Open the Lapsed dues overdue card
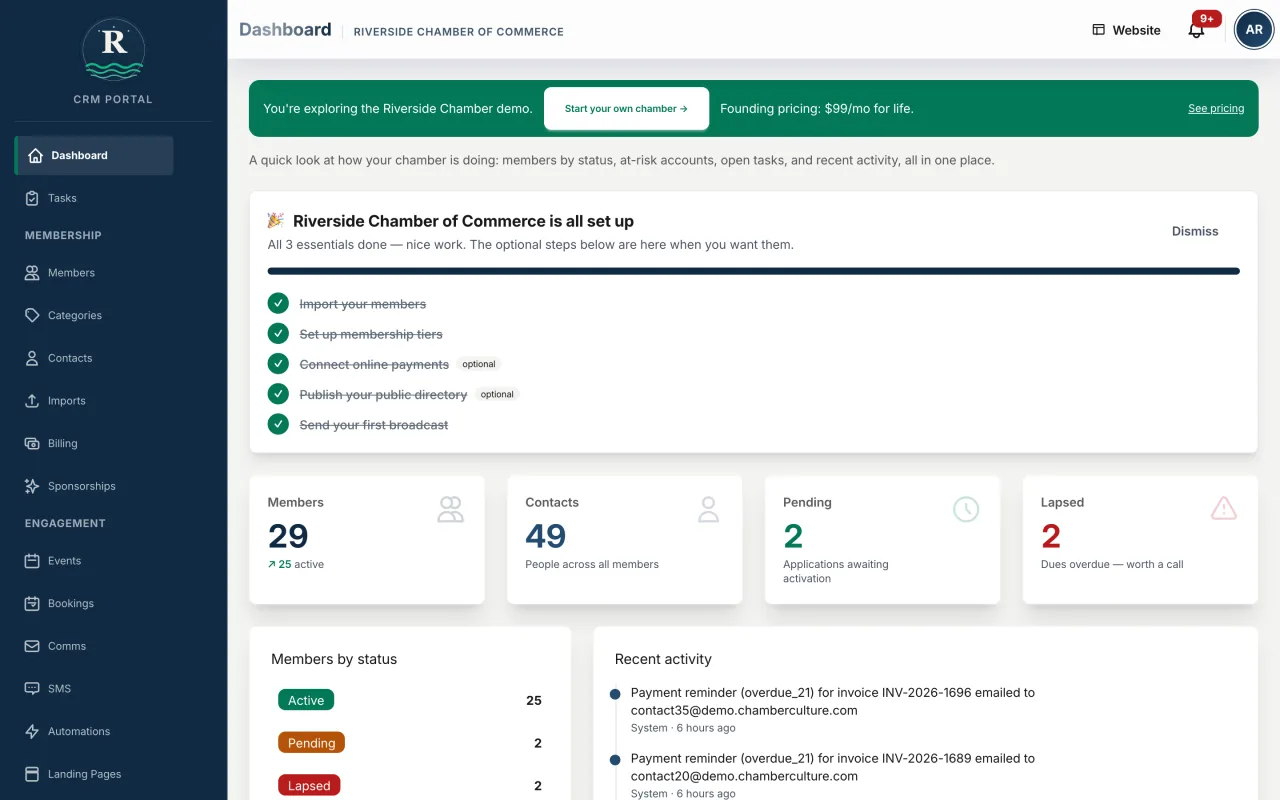 tap(1140, 539)
